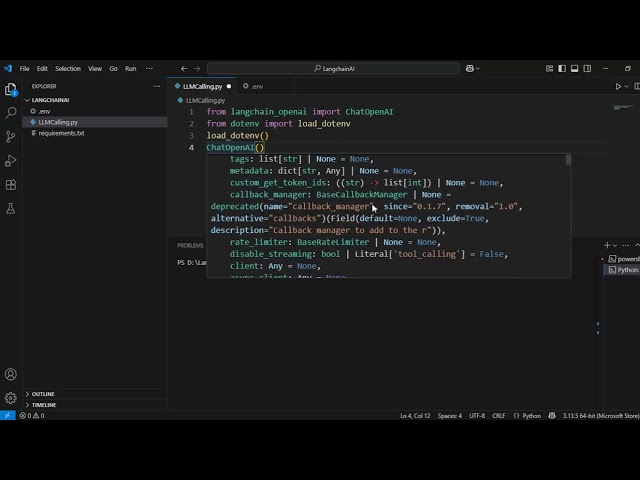Select interpreter 3.13.5 64-bit
The height and width of the screenshot is (480, 640).
[x=601, y=416]
